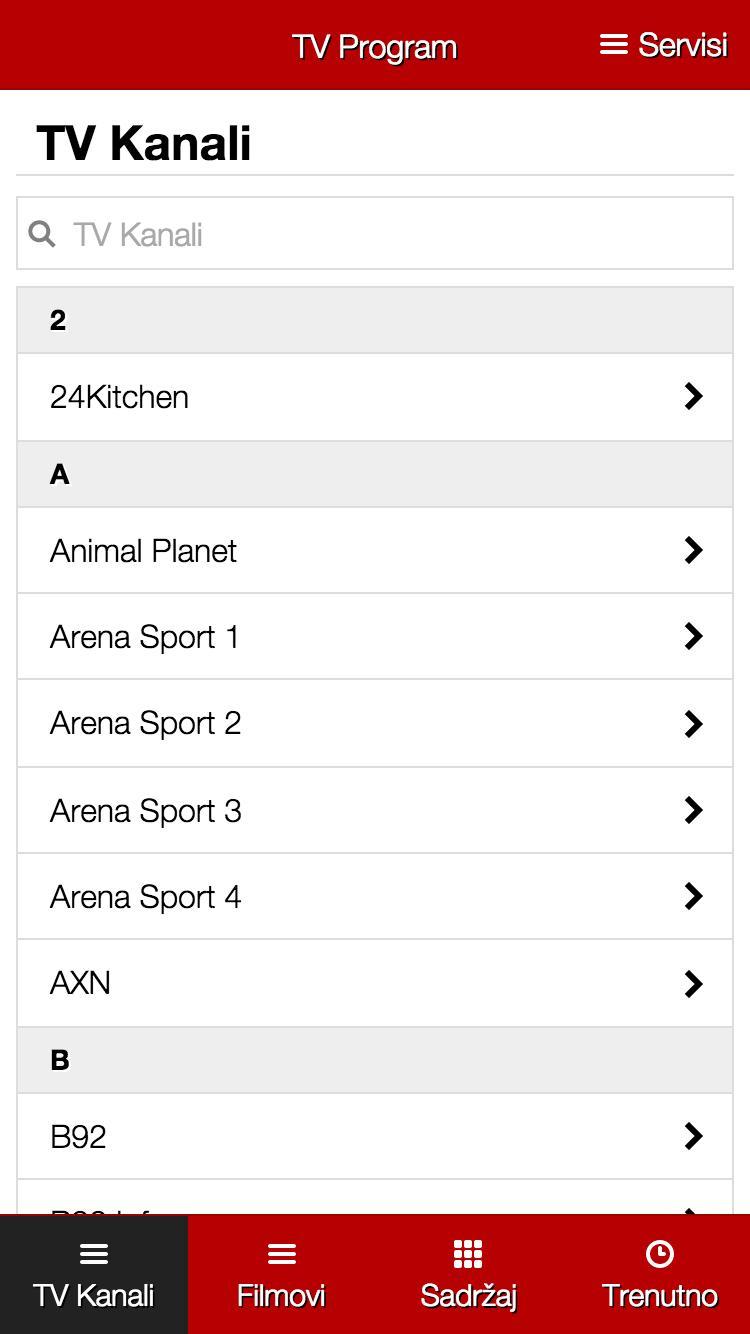This screenshot has width=750, height=1334.
Task: Click the TV Kanali tab list icon
Action: point(94,1254)
